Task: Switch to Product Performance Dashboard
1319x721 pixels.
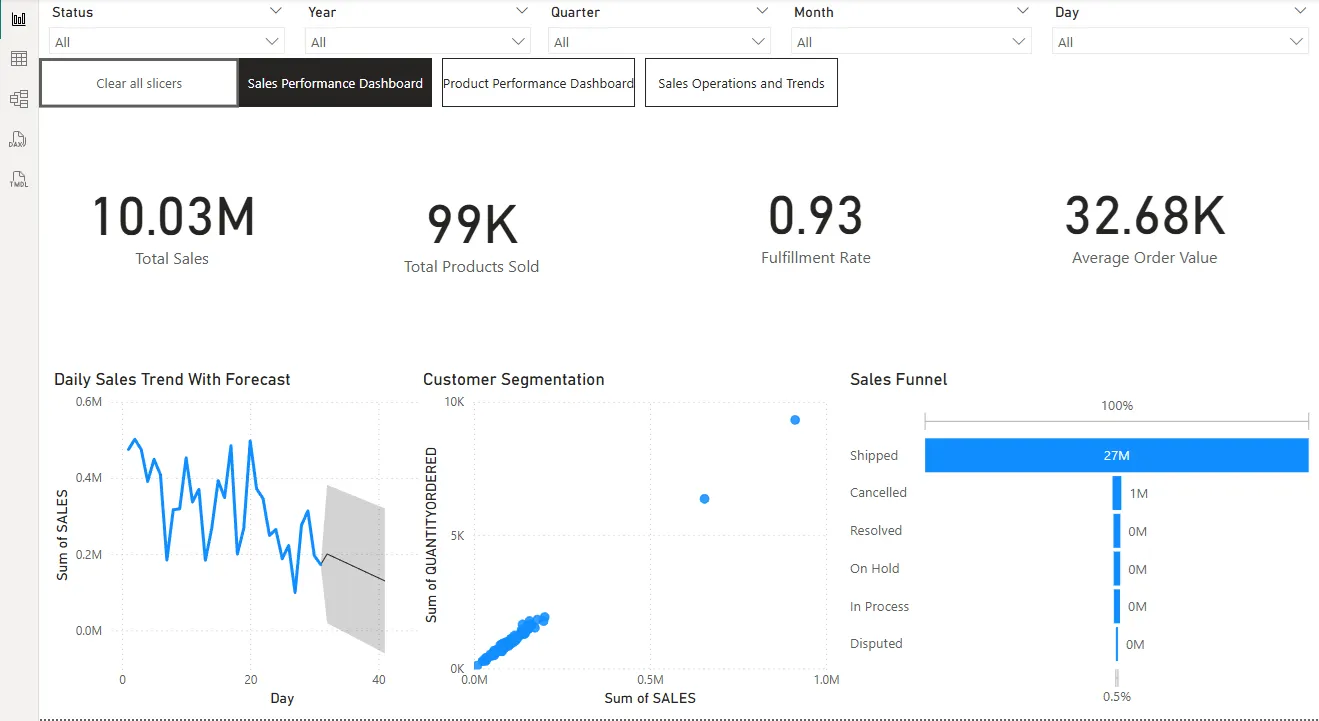Action: [538, 83]
